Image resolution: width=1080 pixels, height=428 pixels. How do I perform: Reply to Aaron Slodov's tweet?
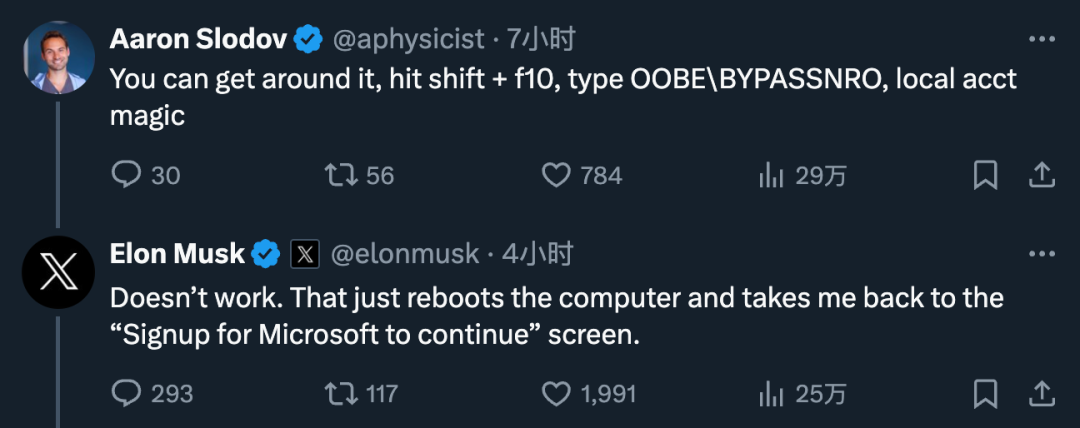click(126, 176)
